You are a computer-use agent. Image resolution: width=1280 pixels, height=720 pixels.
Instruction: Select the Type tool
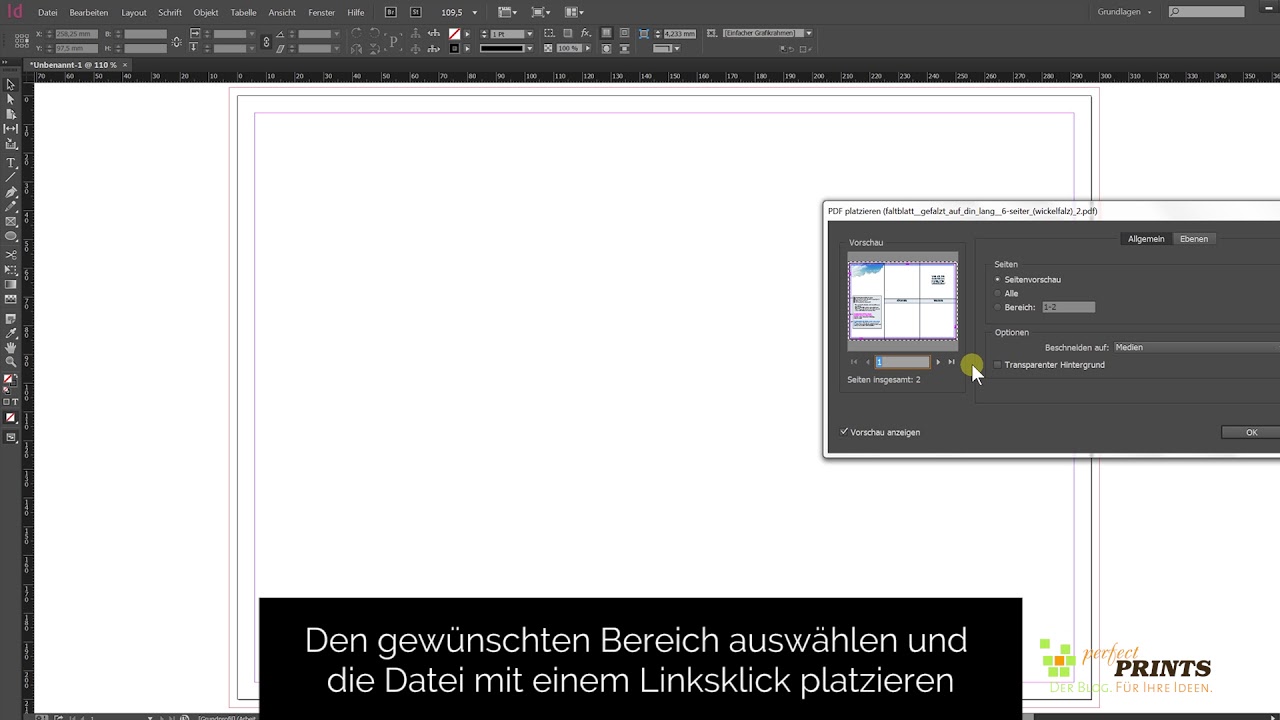11,163
